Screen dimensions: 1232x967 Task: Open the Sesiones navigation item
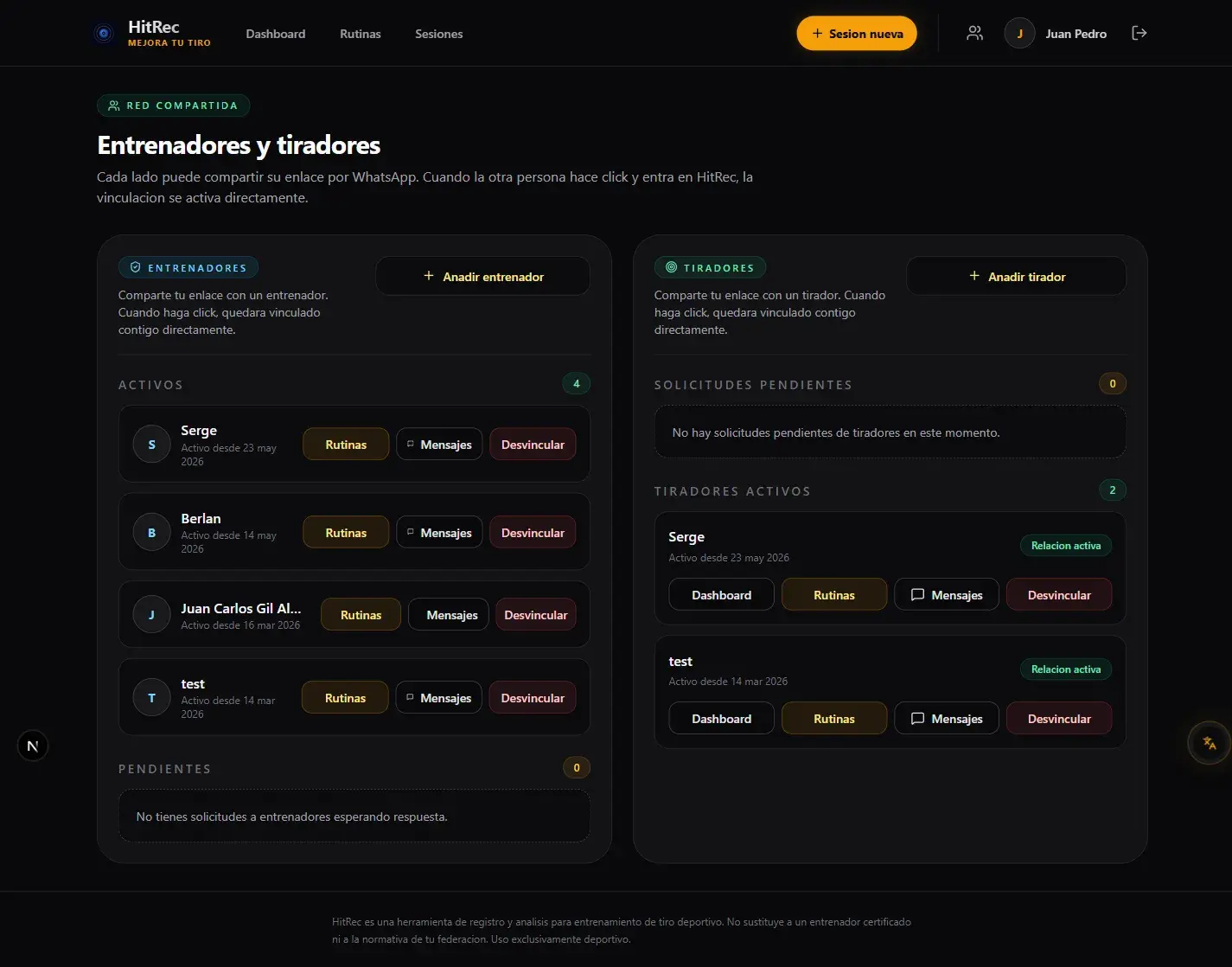click(439, 34)
